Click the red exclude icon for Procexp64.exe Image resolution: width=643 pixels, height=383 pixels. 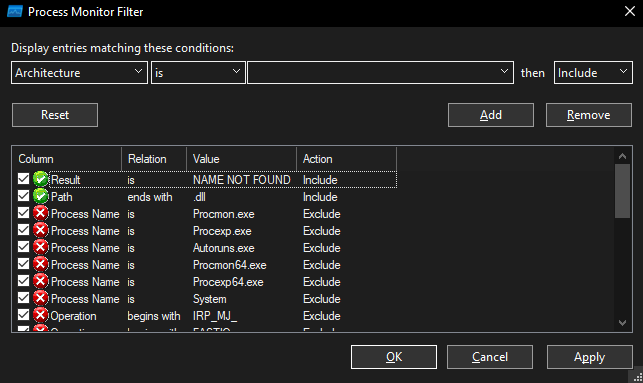[41, 281]
